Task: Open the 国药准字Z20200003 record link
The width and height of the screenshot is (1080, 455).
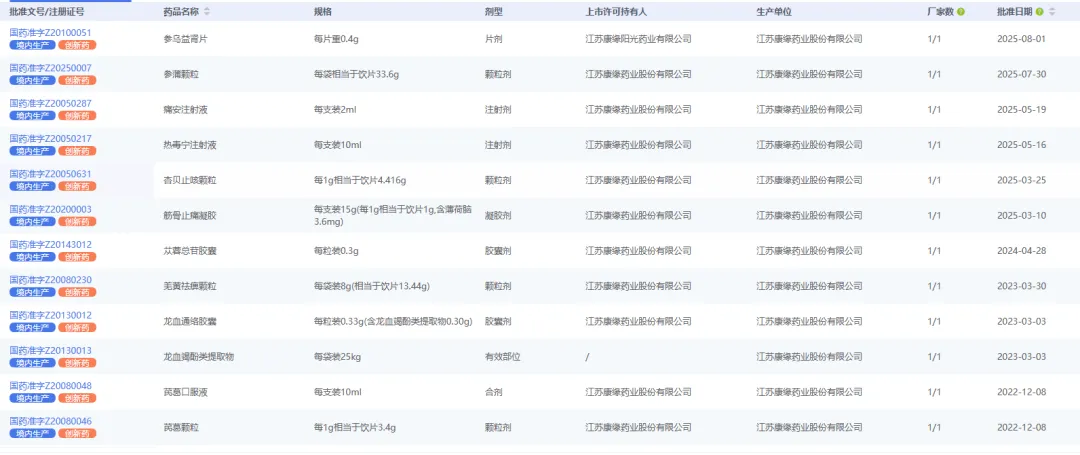Action: [x=50, y=209]
